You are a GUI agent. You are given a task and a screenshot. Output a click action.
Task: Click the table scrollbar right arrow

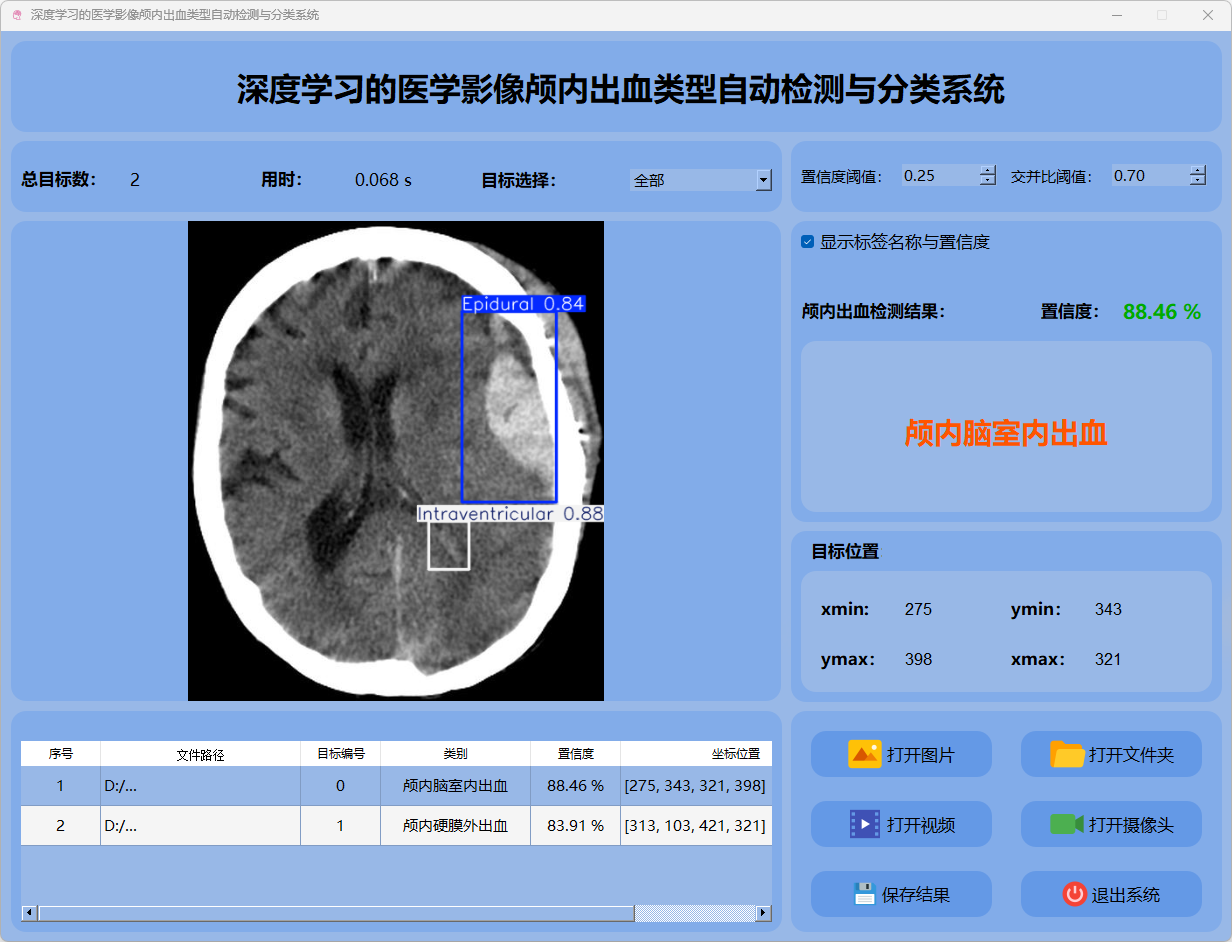click(x=764, y=913)
